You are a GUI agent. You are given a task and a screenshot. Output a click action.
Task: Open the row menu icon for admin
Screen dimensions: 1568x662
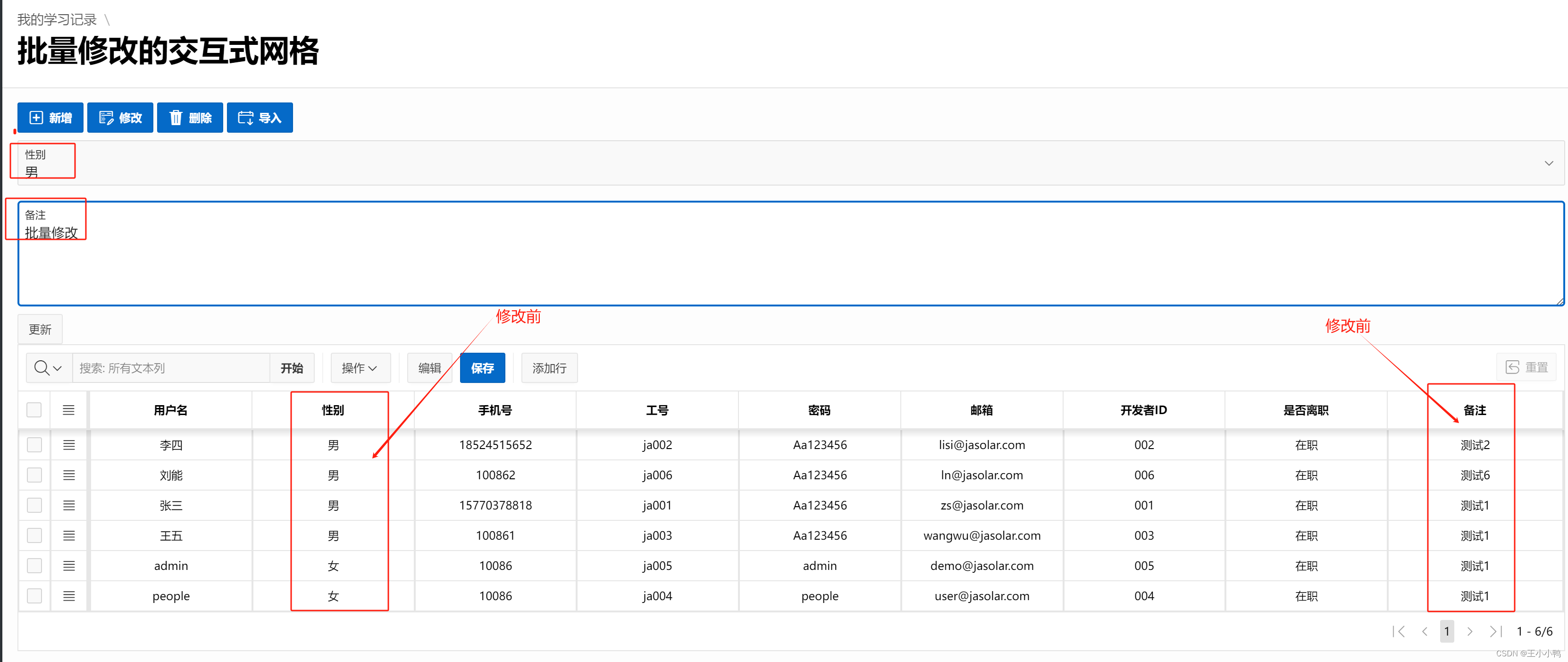(x=69, y=566)
